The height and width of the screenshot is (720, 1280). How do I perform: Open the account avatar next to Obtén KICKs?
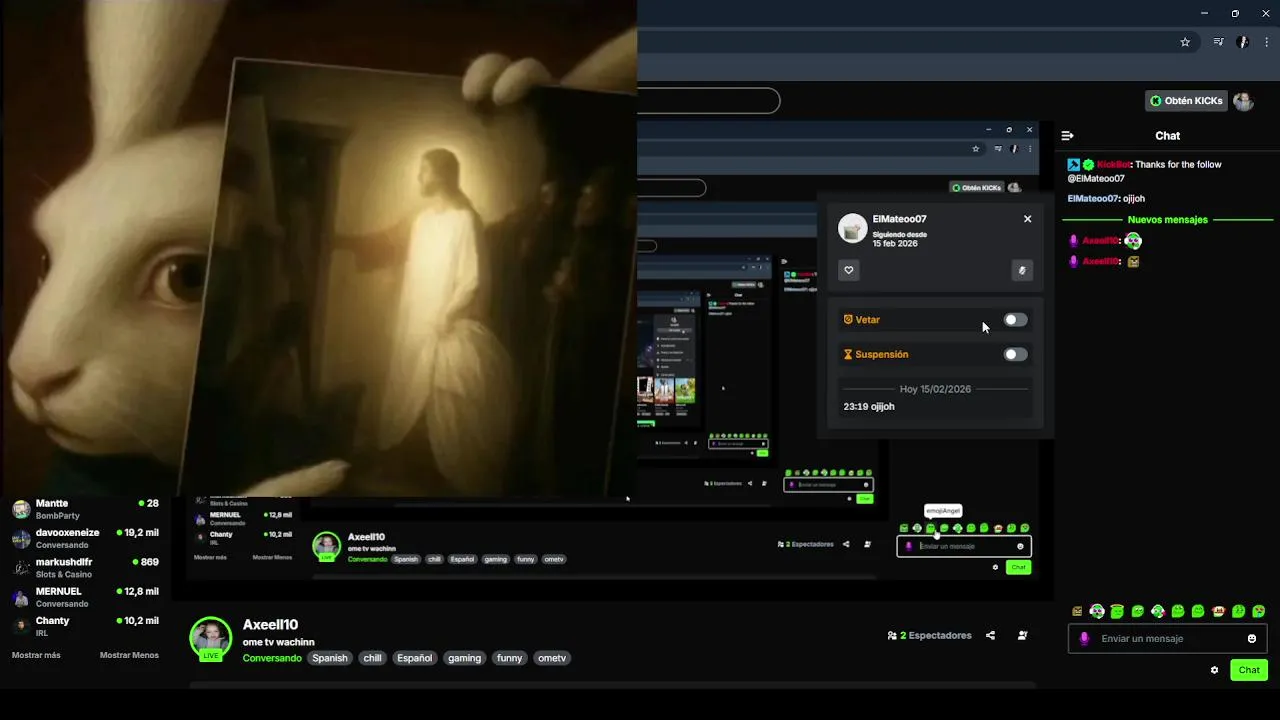click(x=1243, y=101)
